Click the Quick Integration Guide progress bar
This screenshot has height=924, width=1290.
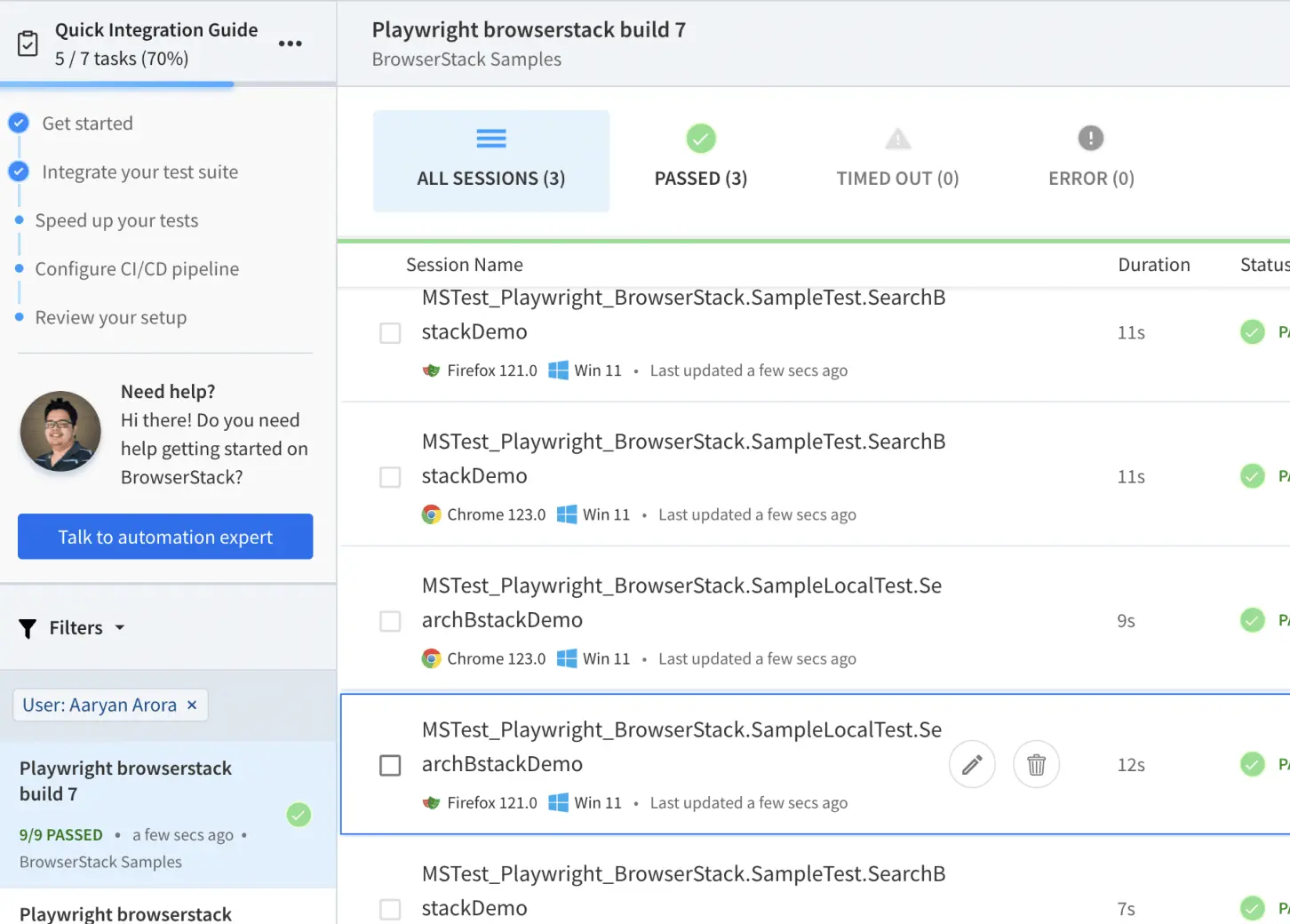tap(168, 84)
